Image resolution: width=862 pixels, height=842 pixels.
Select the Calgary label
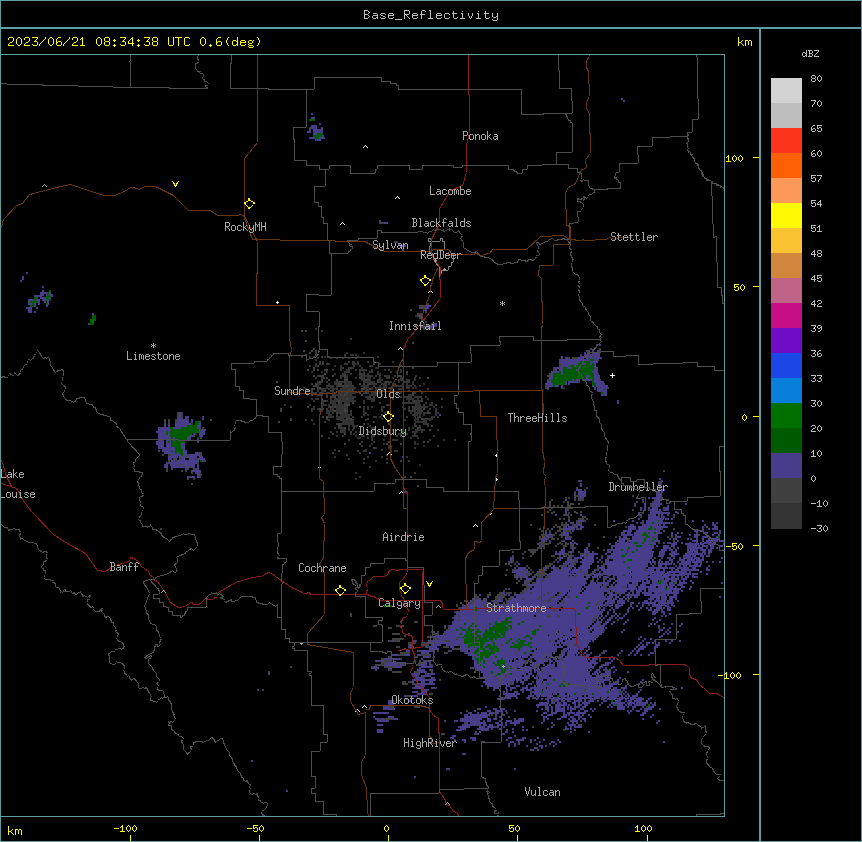[x=399, y=603]
